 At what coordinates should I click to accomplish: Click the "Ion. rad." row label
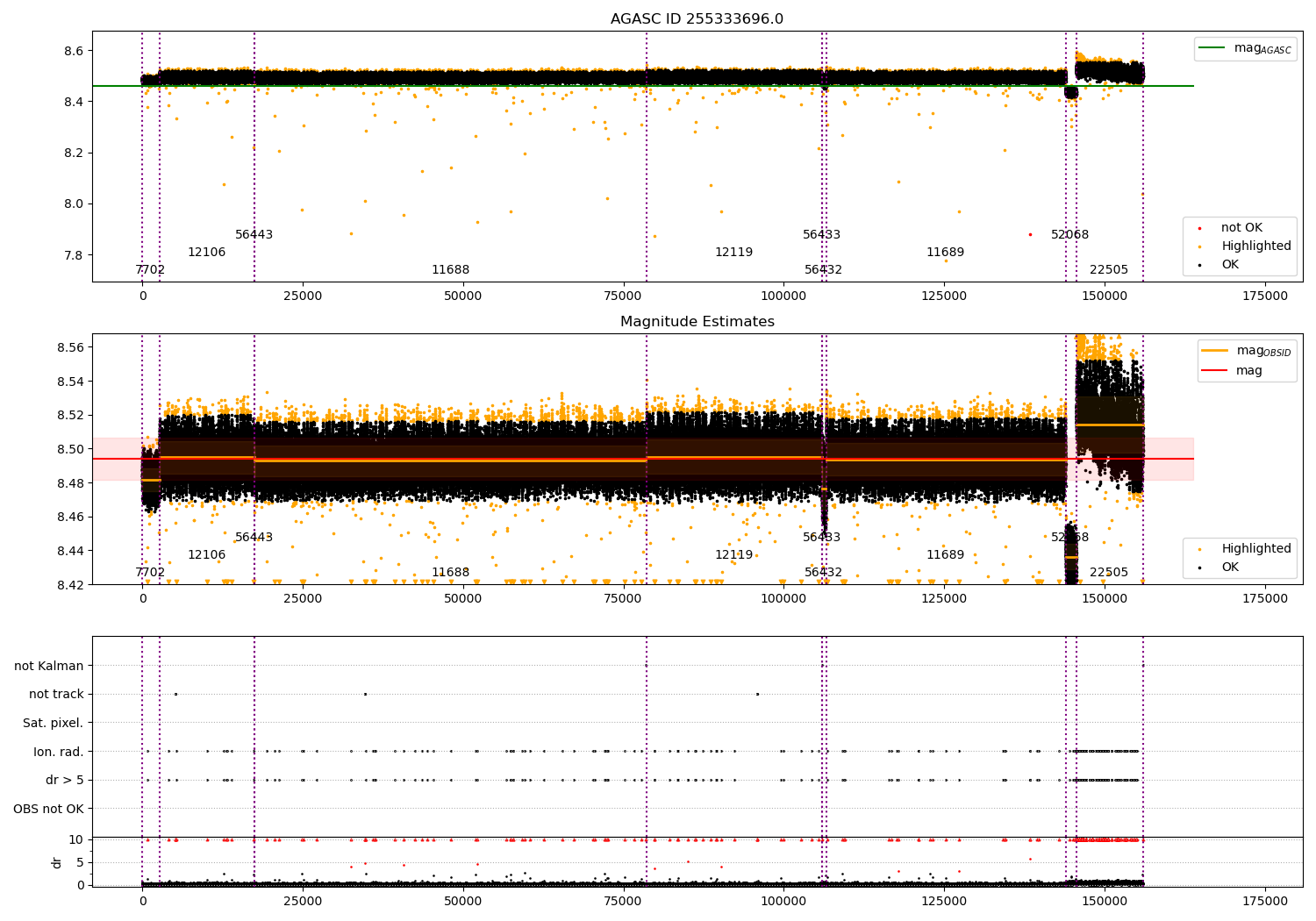point(59,752)
